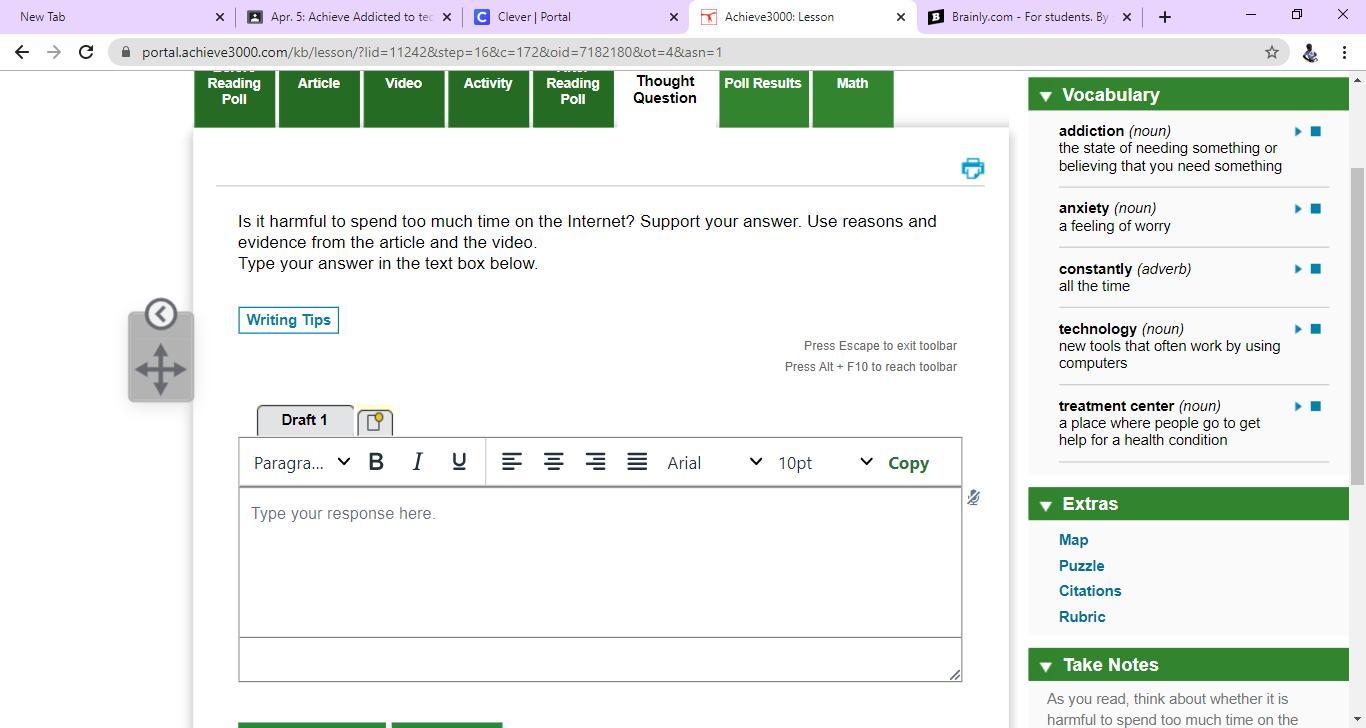This screenshot has height=728, width=1366.
Task: Toggle bold formatting in the editor
Action: click(376, 462)
